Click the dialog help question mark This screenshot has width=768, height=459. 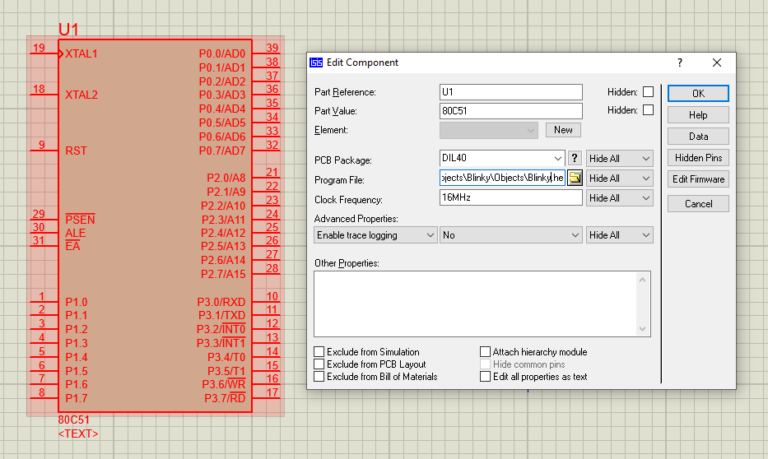(679, 63)
